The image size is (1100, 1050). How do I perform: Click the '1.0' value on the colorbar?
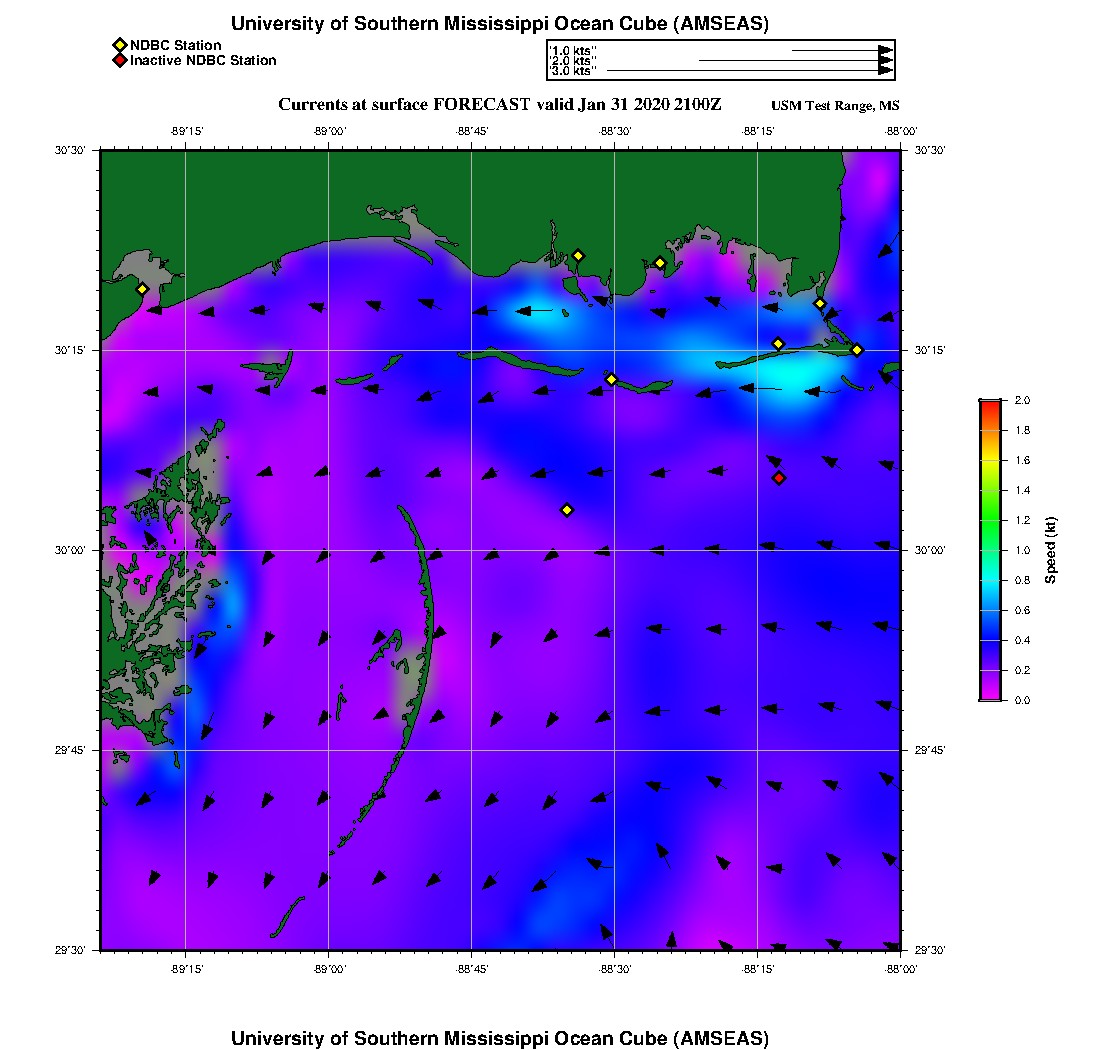point(1023,551)
